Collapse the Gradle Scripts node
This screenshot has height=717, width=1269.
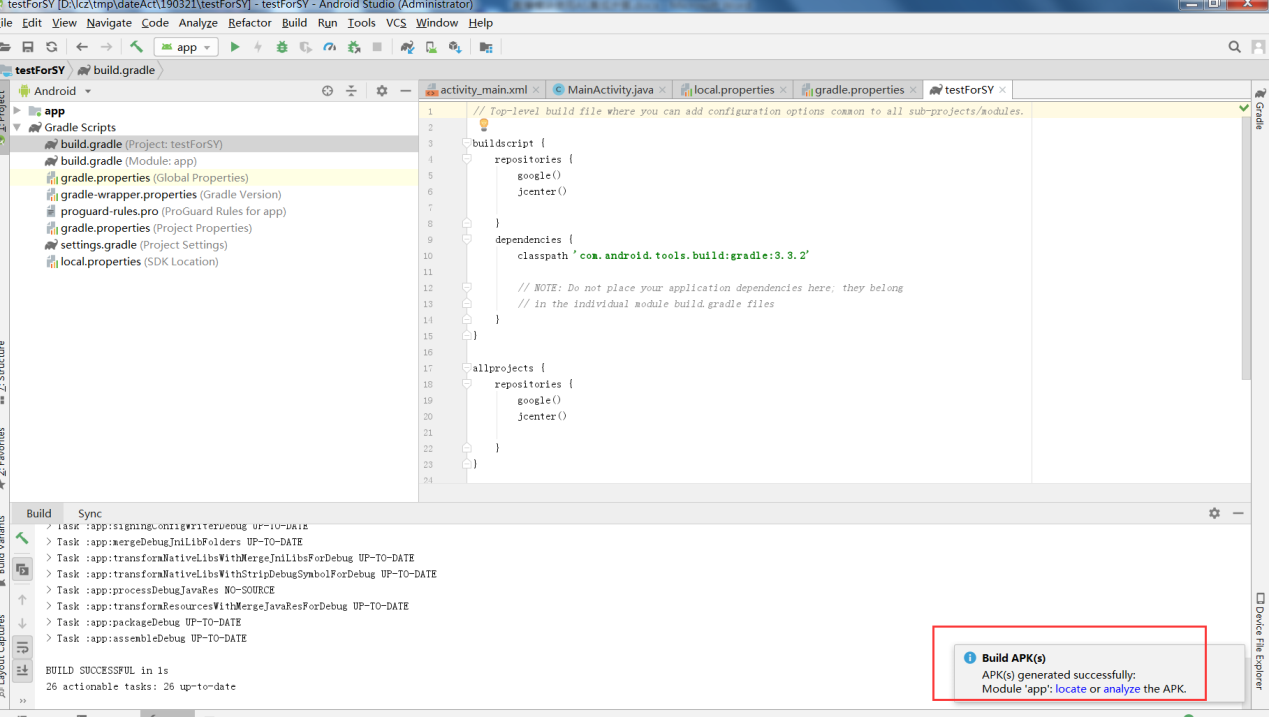click(17, 127)
